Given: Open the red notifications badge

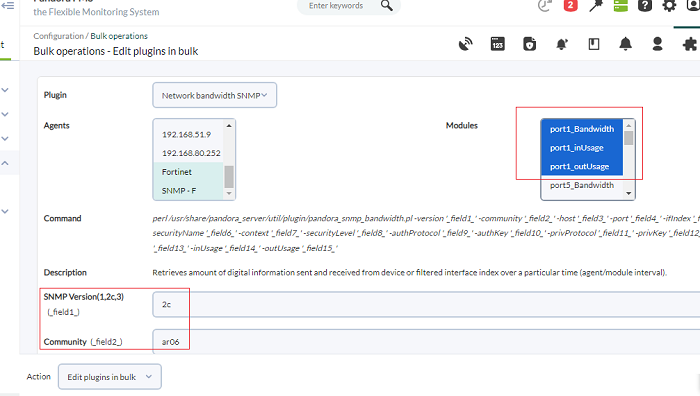Looking at the screenshot, I should [x=570, y=6].
